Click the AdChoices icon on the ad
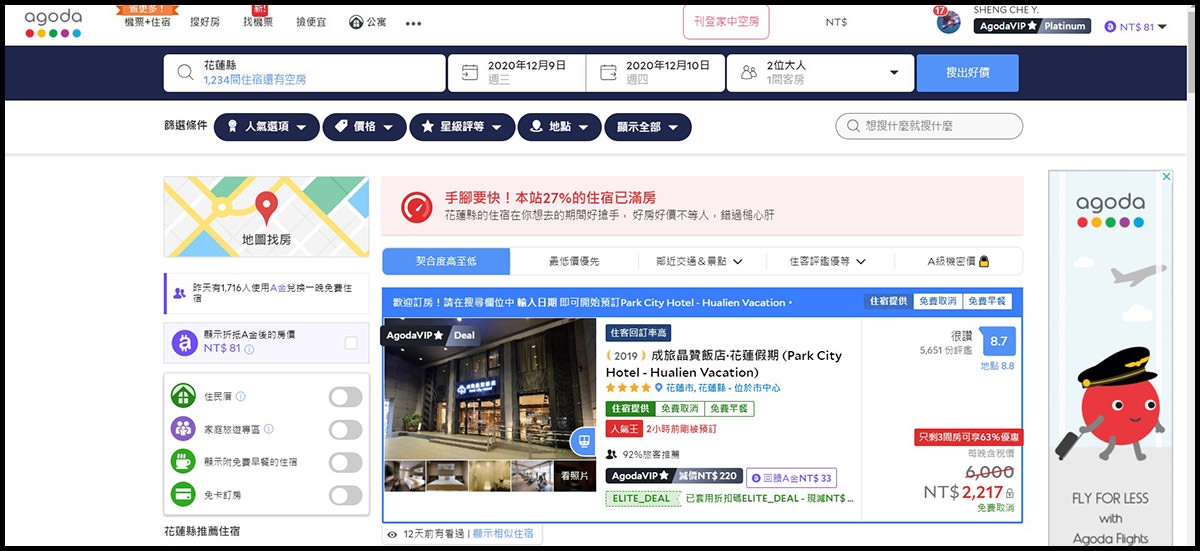 click(1166, 176)
